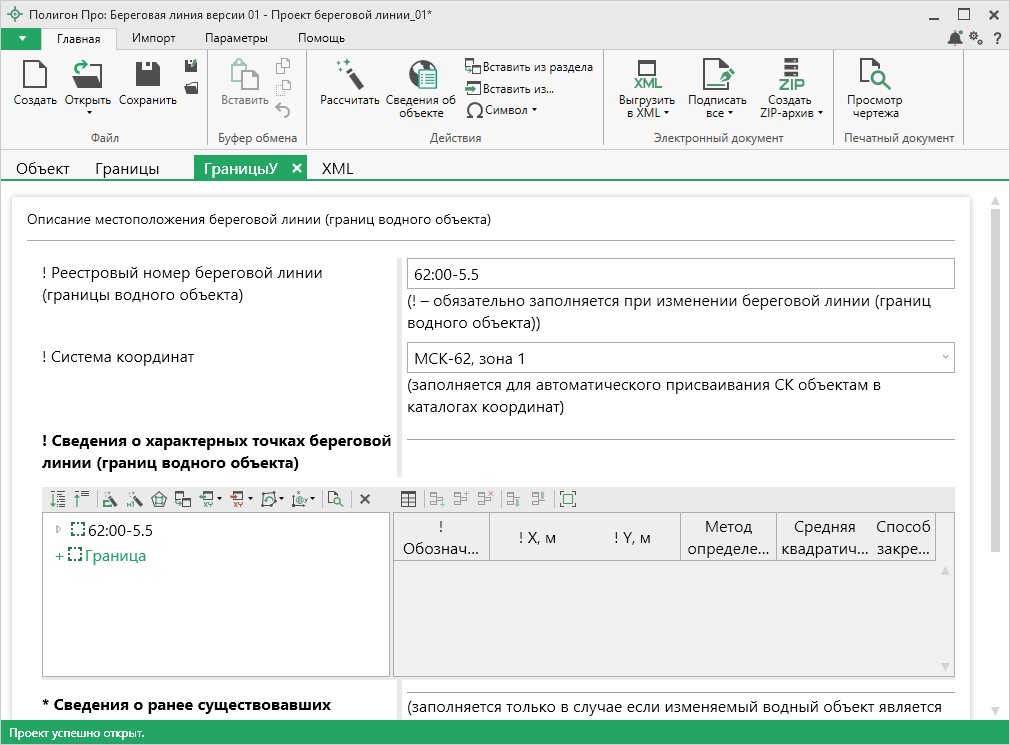Viewport: 1010px width, 745px height.
Task: Click the Создать new file icon
Action: point(35,75)
